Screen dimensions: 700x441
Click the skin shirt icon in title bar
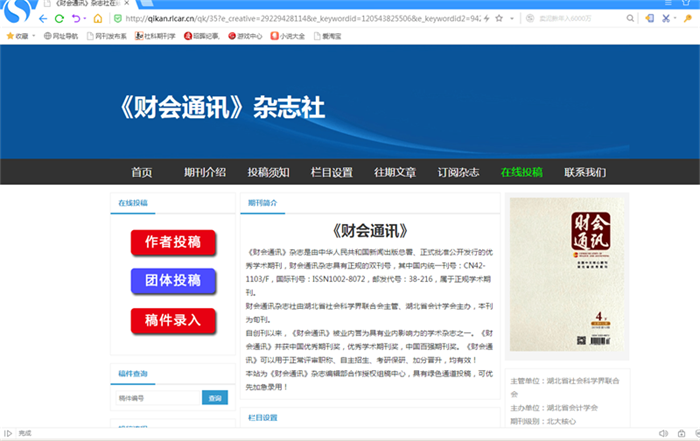[686, 3]
